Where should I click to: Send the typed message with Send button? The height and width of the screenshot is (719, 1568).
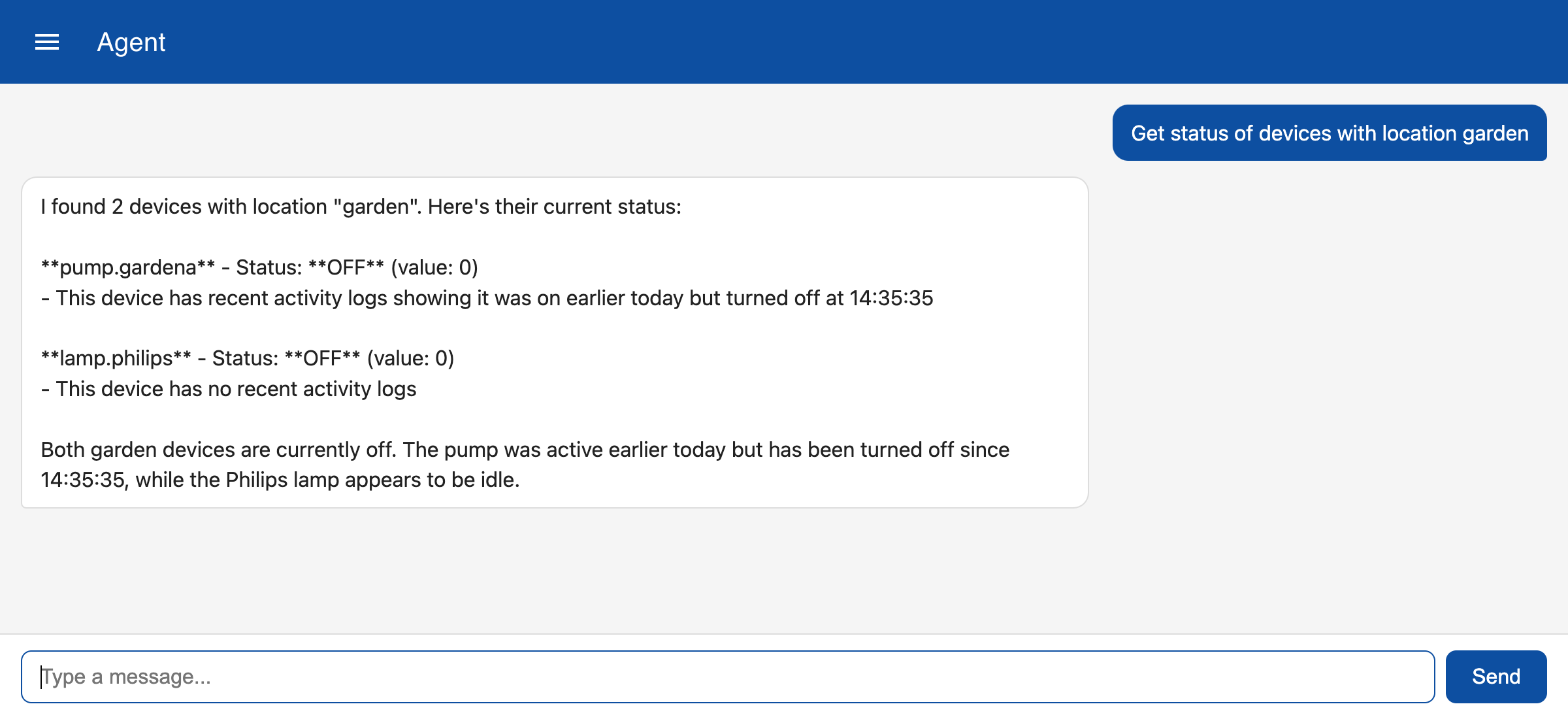point(1495,677)
